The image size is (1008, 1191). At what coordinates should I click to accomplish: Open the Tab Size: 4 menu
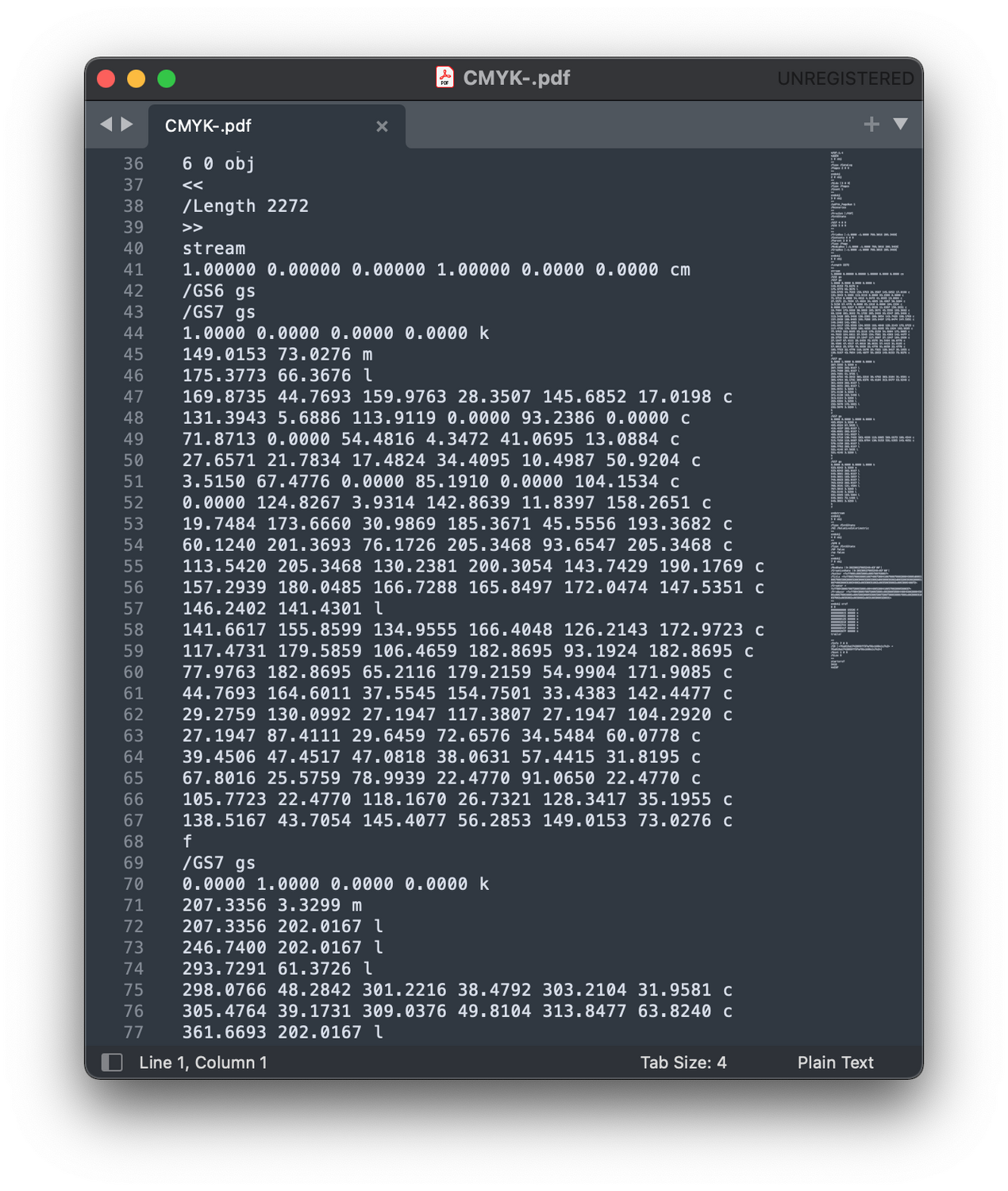(683, 1062)
